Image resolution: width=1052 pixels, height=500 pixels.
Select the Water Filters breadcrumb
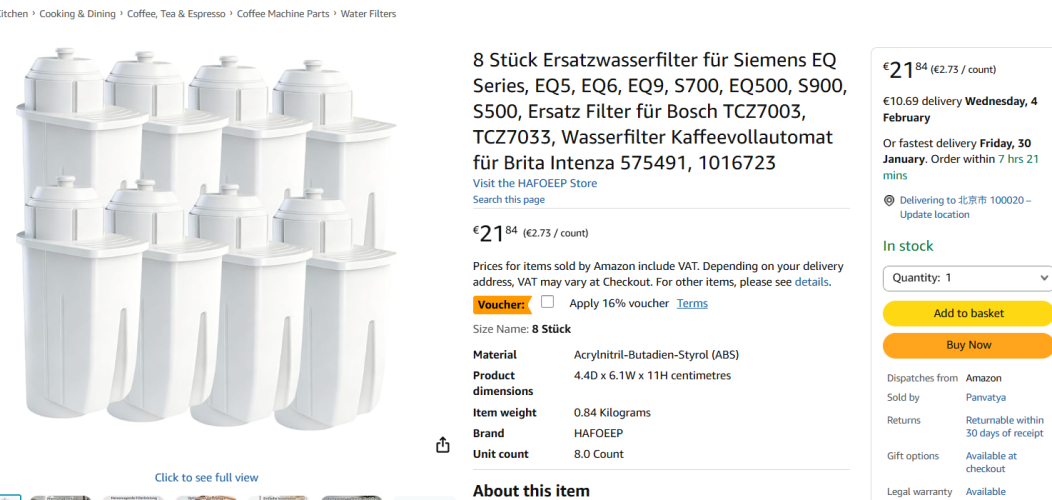368,14
